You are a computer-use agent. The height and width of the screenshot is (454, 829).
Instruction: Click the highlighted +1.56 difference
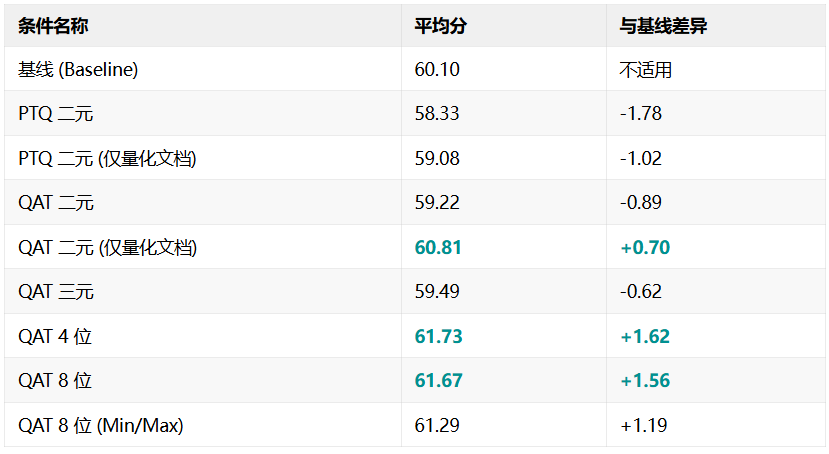click(x=645, y=381)
